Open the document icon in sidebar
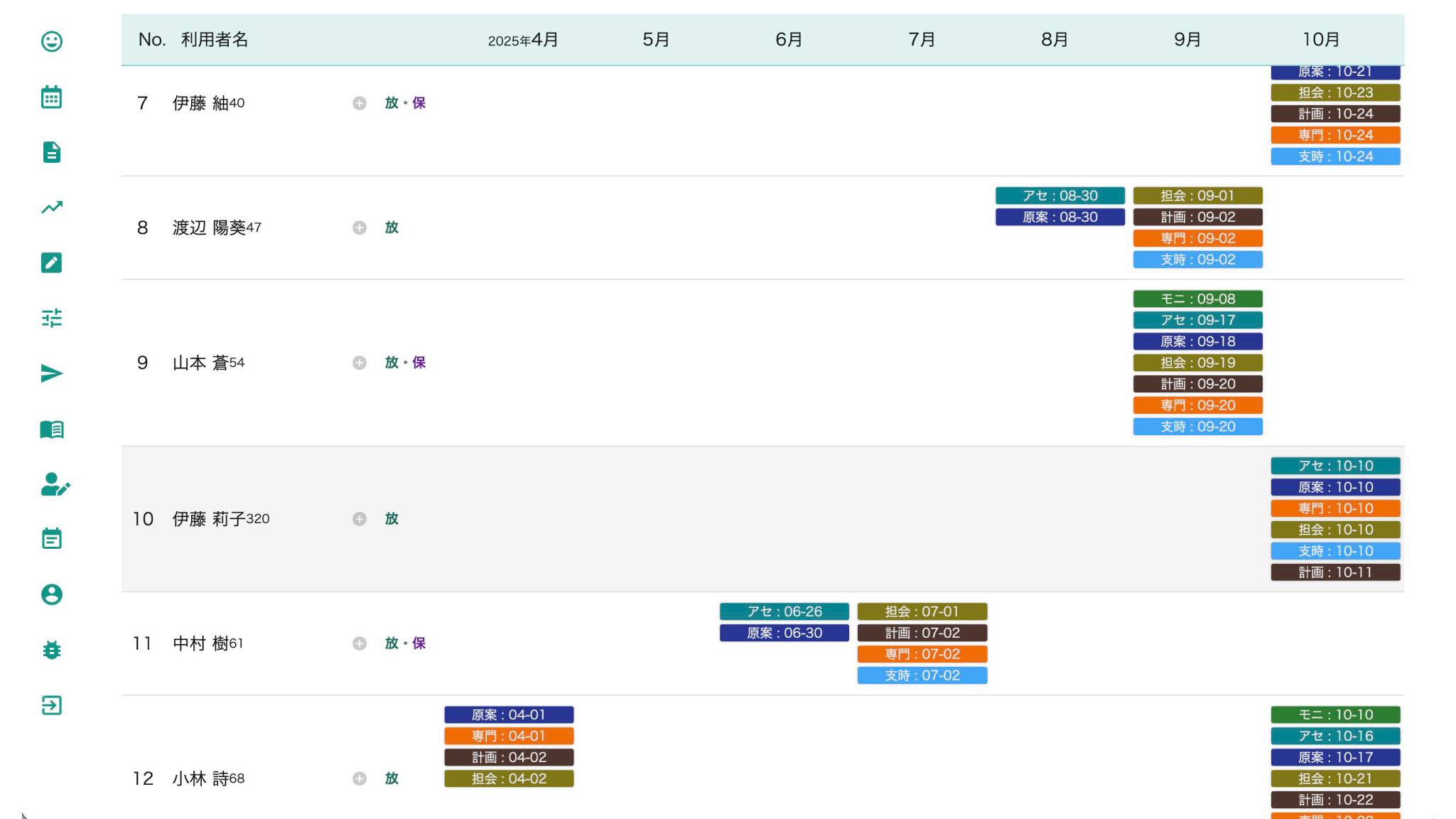 click(51, 152)
